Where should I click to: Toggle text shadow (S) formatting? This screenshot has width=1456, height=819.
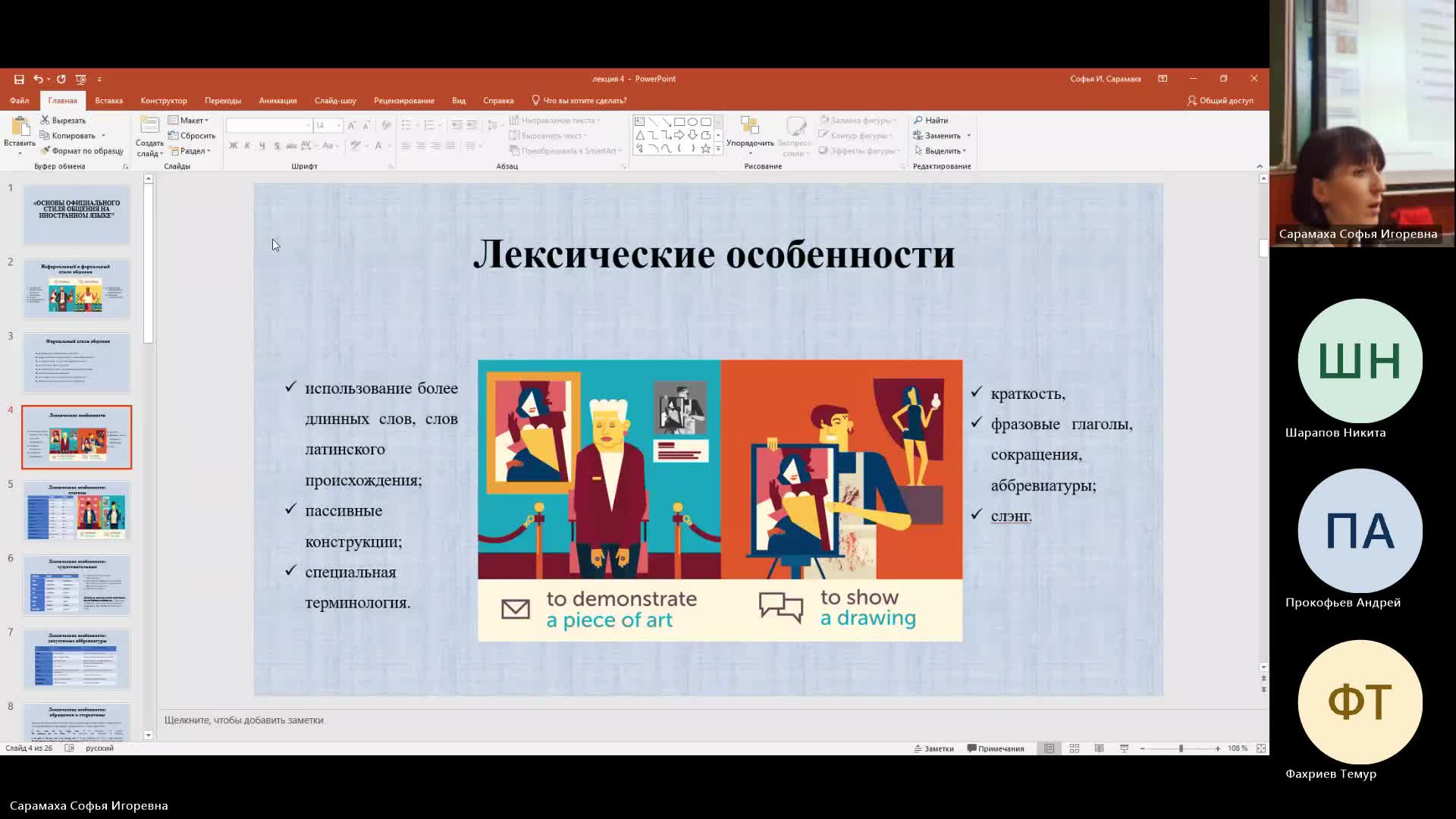coord(277,146)
